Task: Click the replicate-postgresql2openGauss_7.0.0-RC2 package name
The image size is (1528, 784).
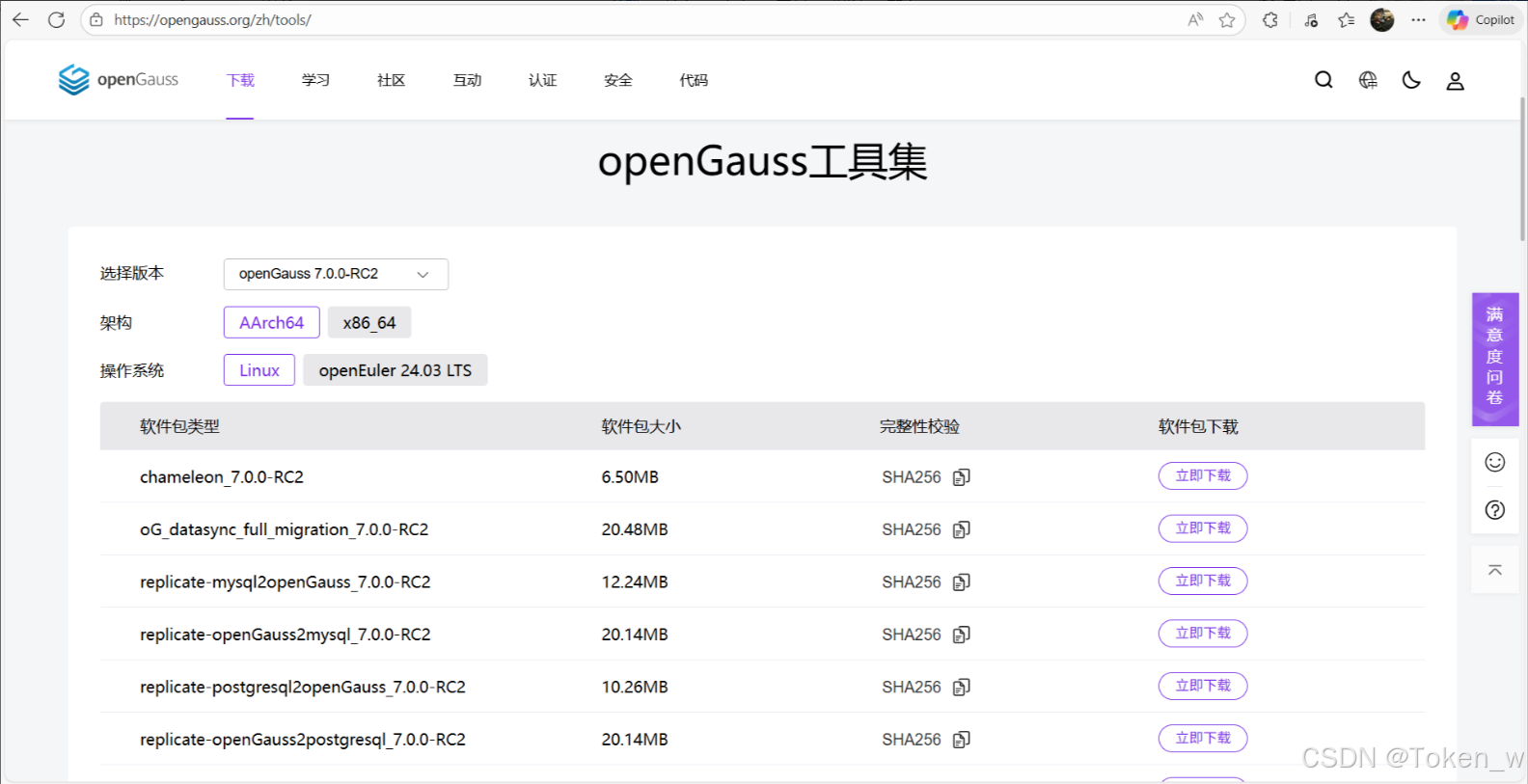Action: [303, 688]
